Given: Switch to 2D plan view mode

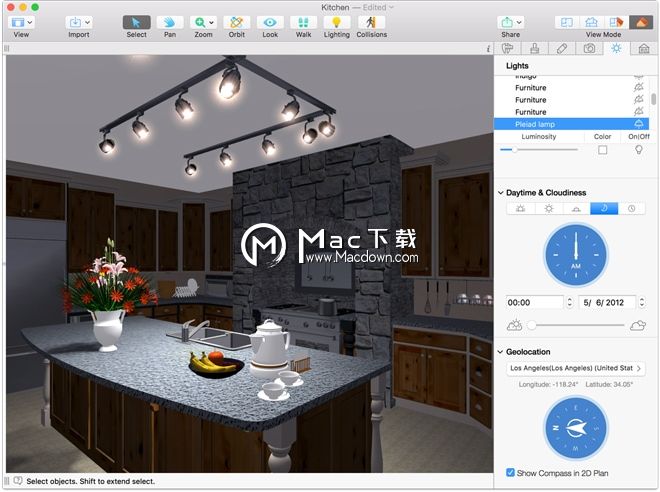Looking at the screenshot, I should coord(567,22).
